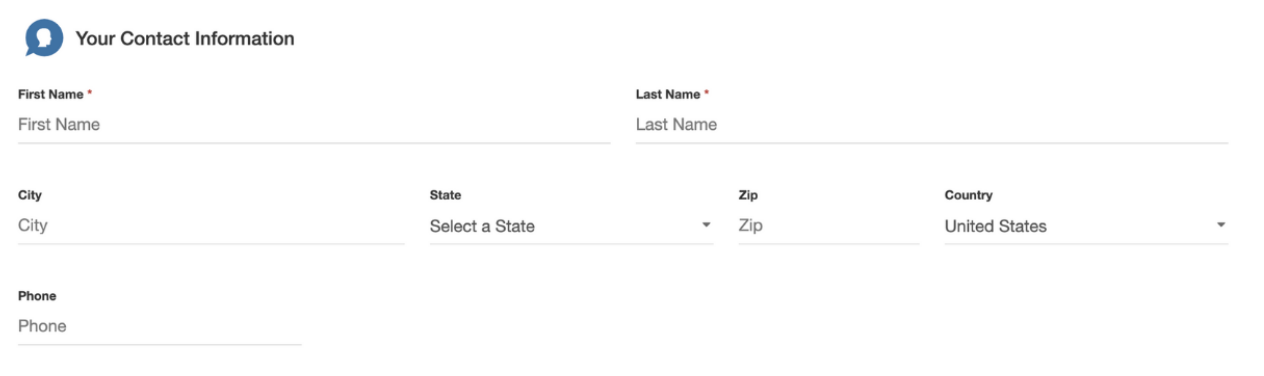This screenshot has width=1264, height=376.
Task: Open the United States country dropdown
Action: pos(1086,226)
